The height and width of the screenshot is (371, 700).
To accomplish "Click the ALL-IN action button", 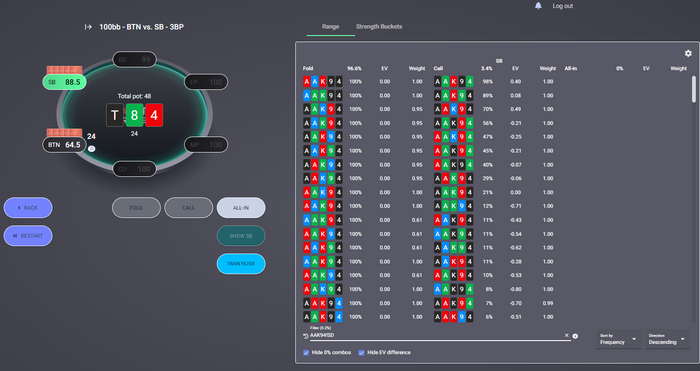I will (x=241, y=208).
